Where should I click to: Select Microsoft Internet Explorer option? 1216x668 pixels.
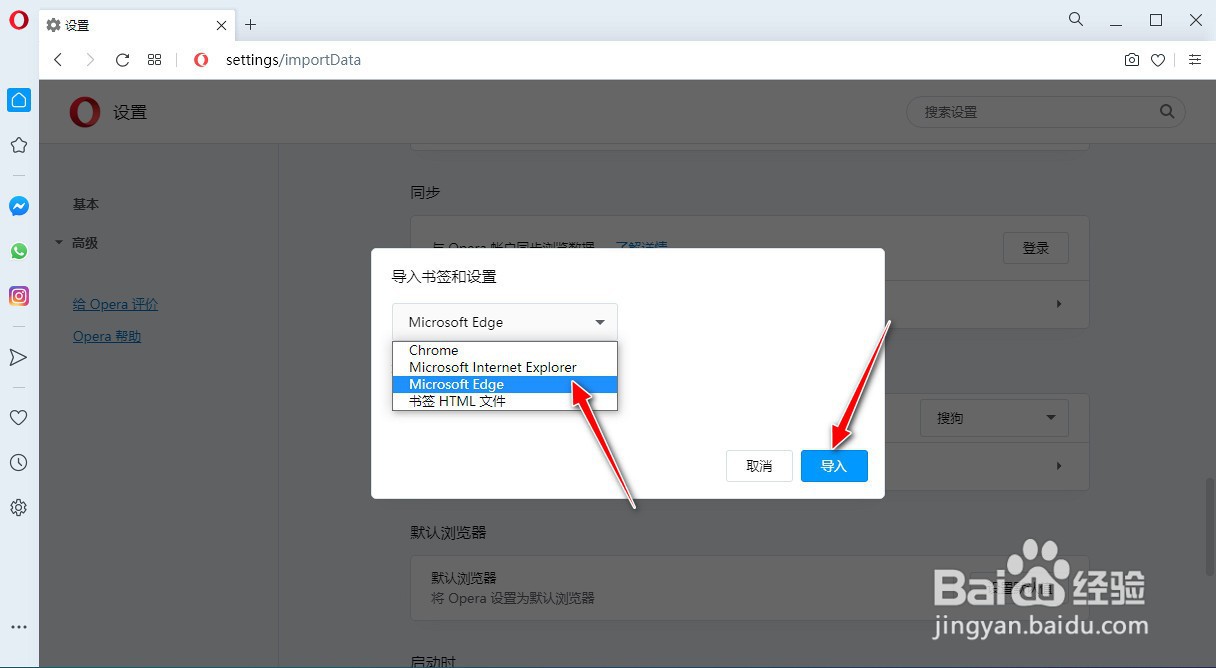(505, 367)
